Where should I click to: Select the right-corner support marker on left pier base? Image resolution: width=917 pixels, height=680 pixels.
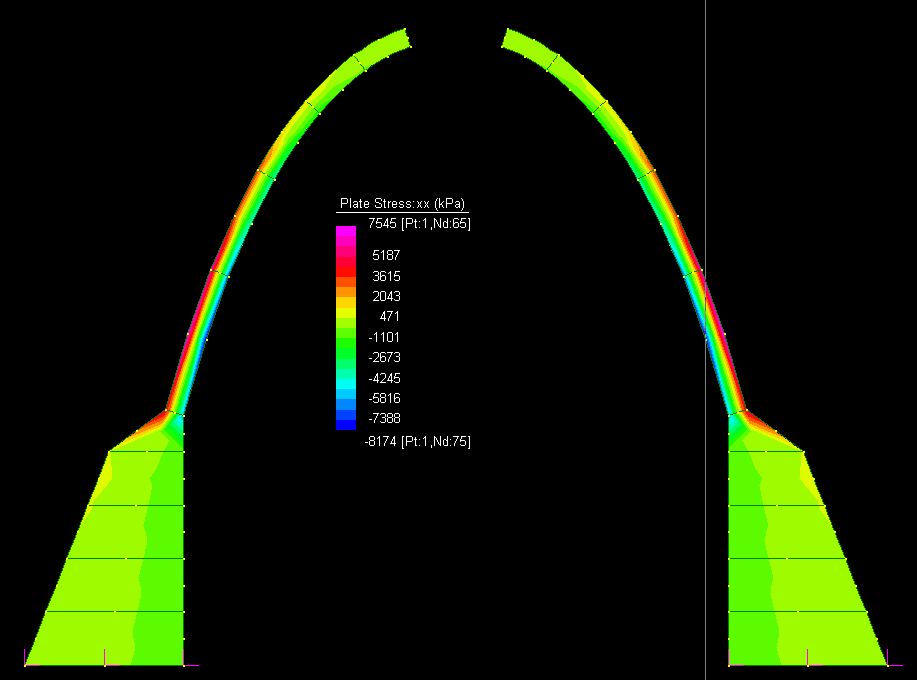pyautogui.click(x=184, y=664)
